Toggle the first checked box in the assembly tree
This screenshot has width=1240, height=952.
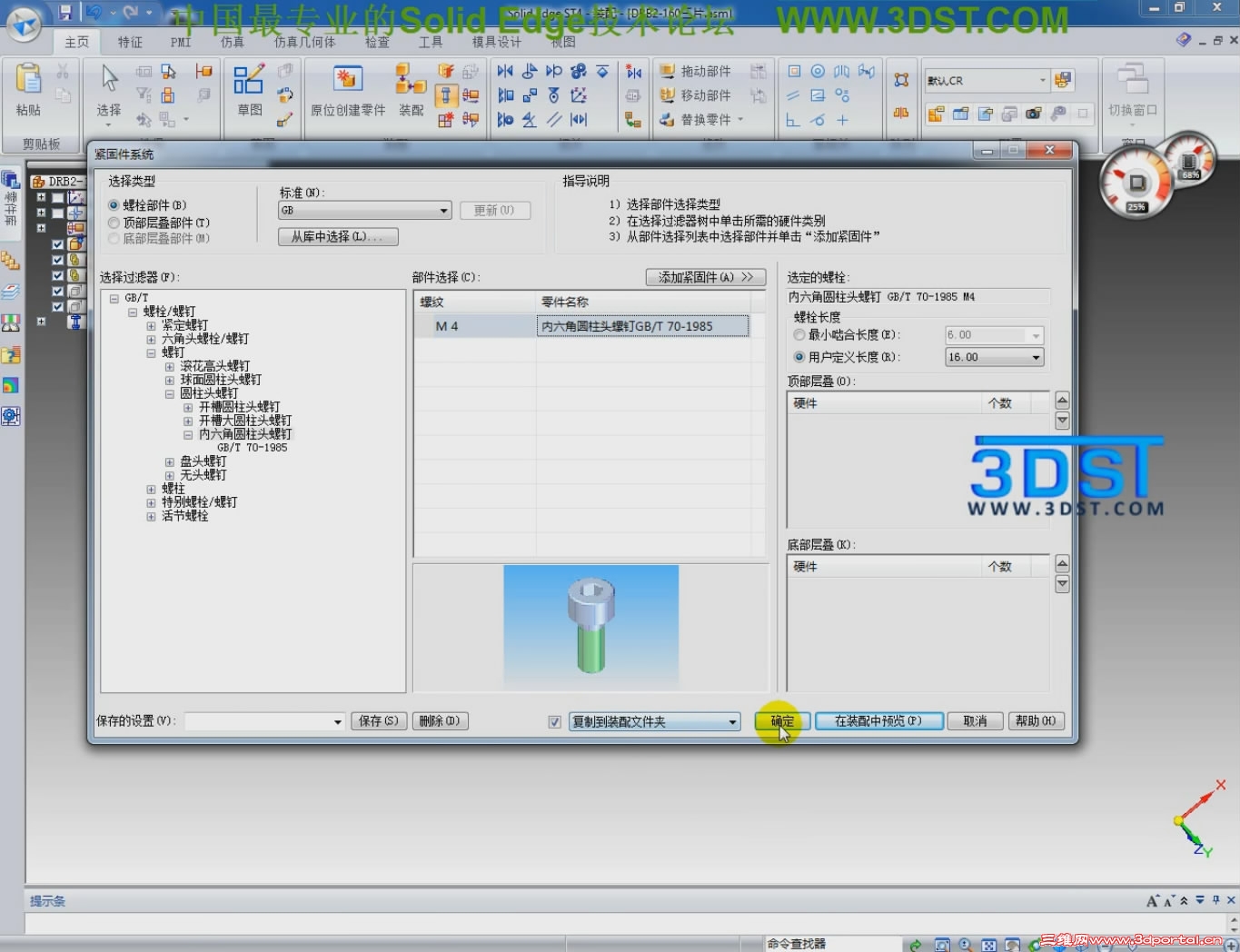click(57, 244)
